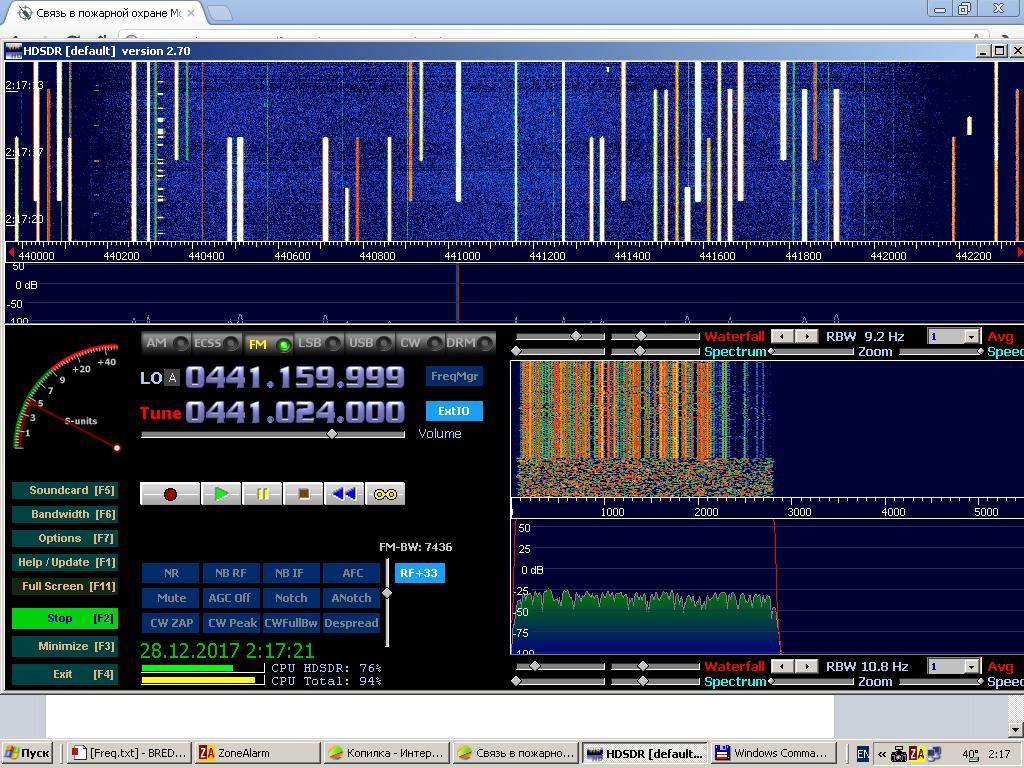Screen dimensions: 1024x768
Task: Select FM demodulation mode
Action: click(x=268, y=344)
